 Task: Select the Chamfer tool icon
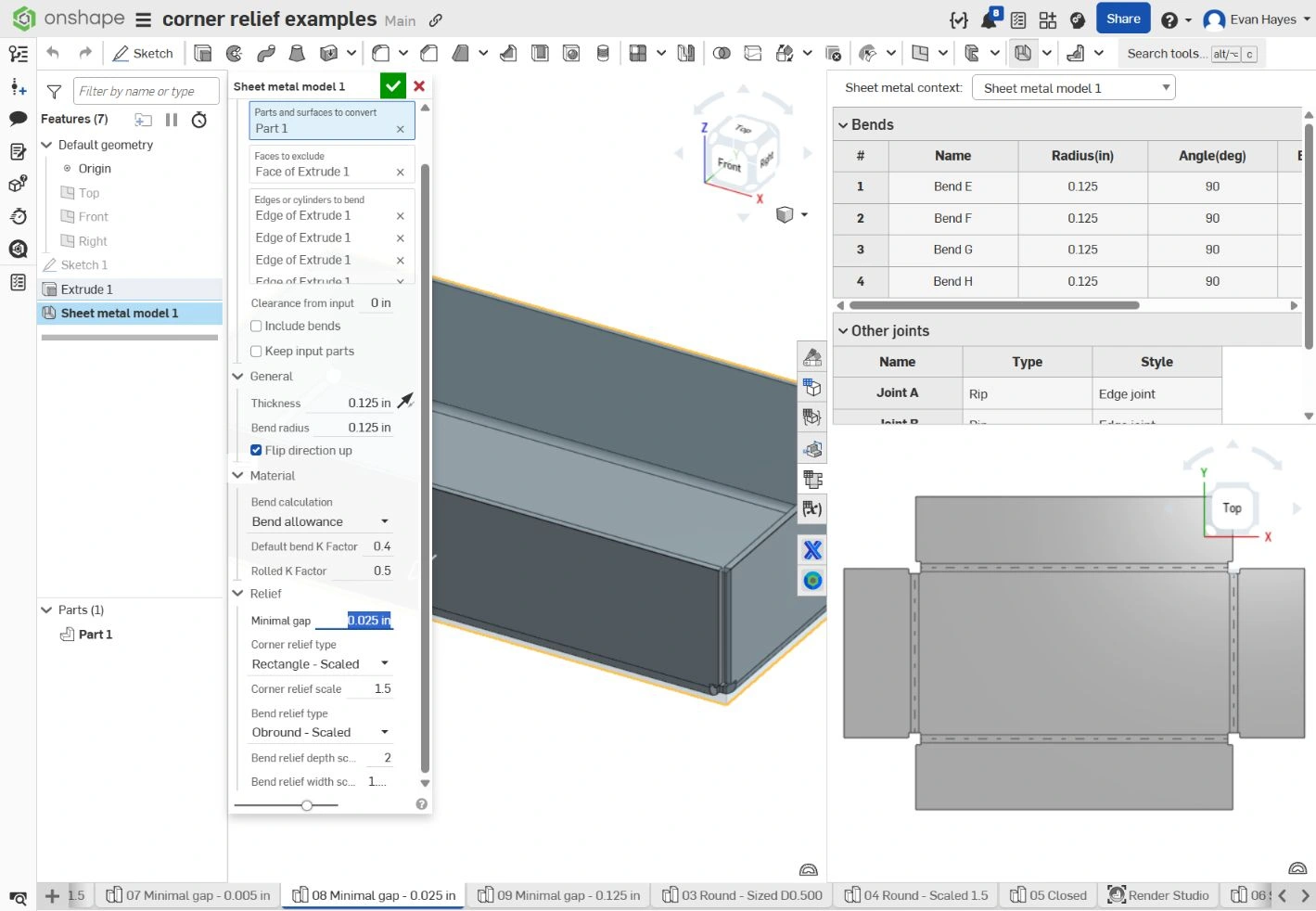pyautogui.click(x=428, y=53)
